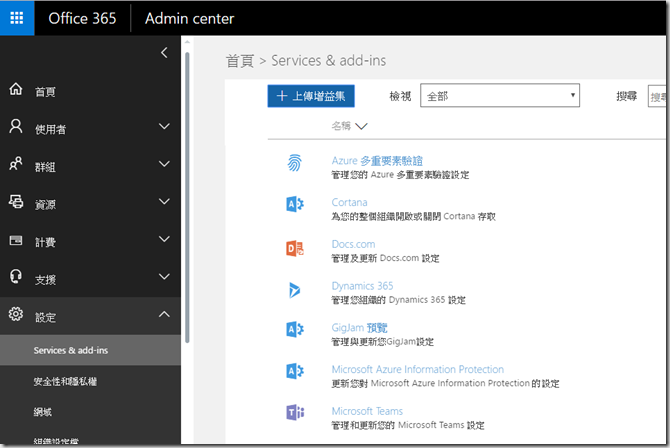Click the Docs.com service icon
This screenshot has width=670, height=448.
coord(295,247)
